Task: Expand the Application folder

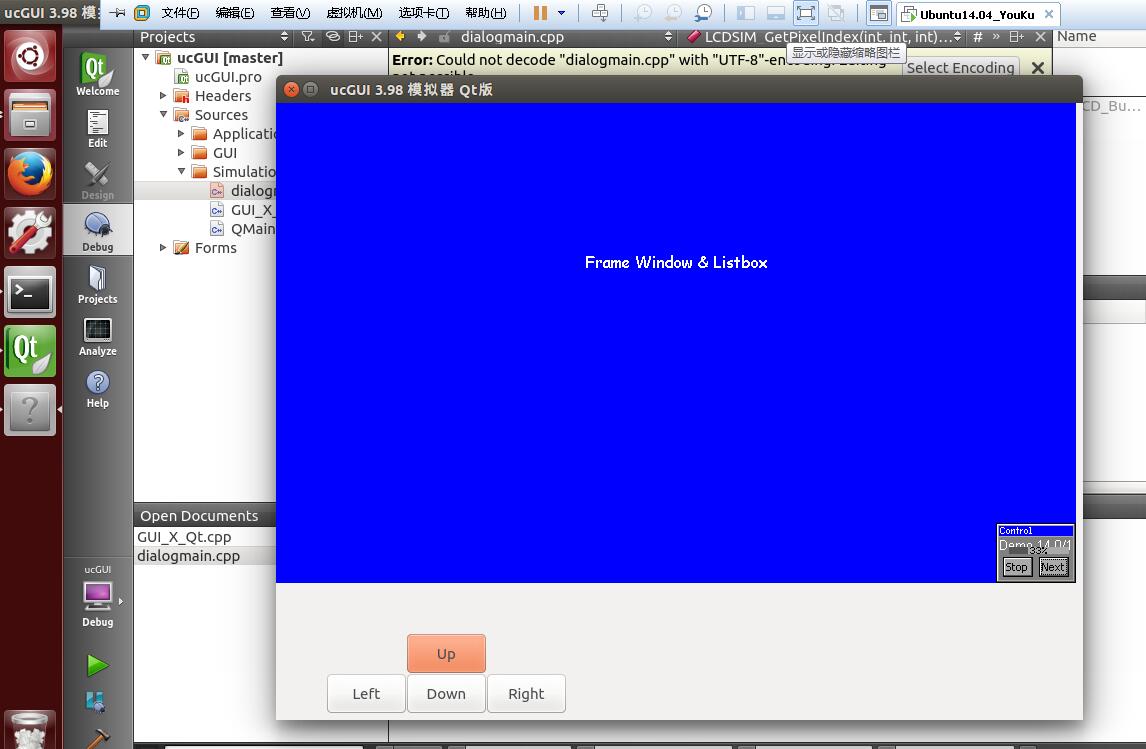Action: pos(181,134)
